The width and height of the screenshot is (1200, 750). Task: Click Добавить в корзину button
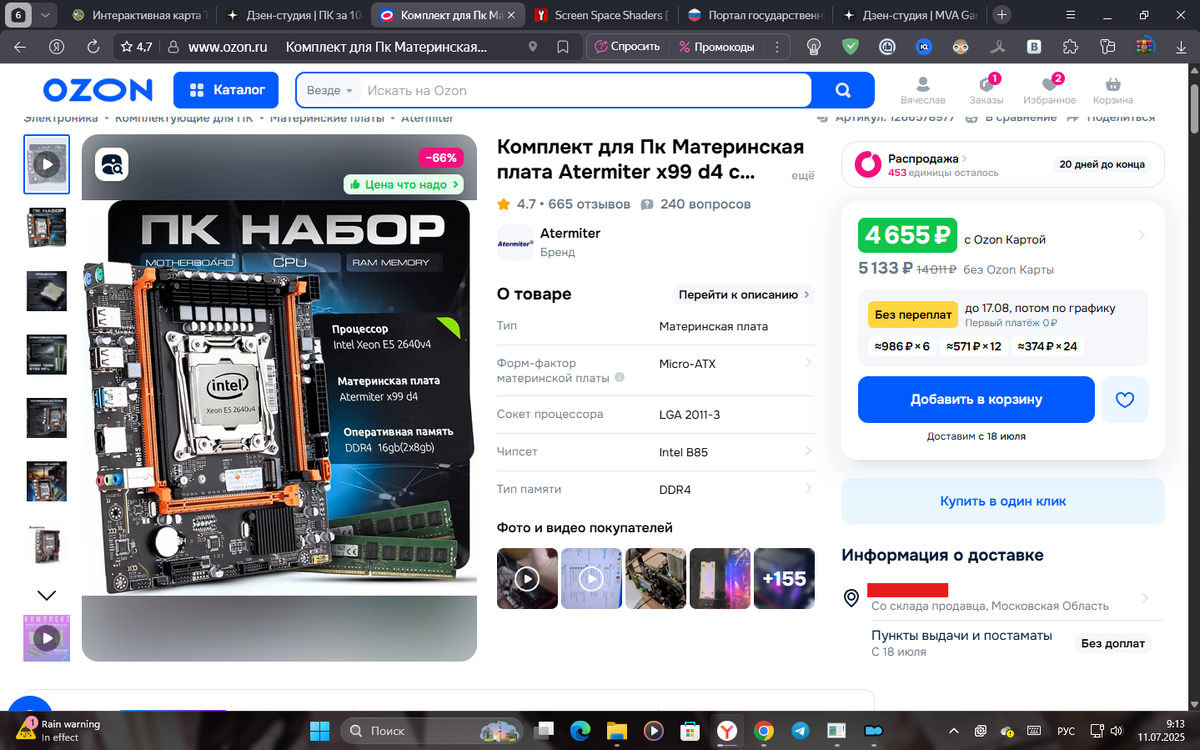[976, 400]
